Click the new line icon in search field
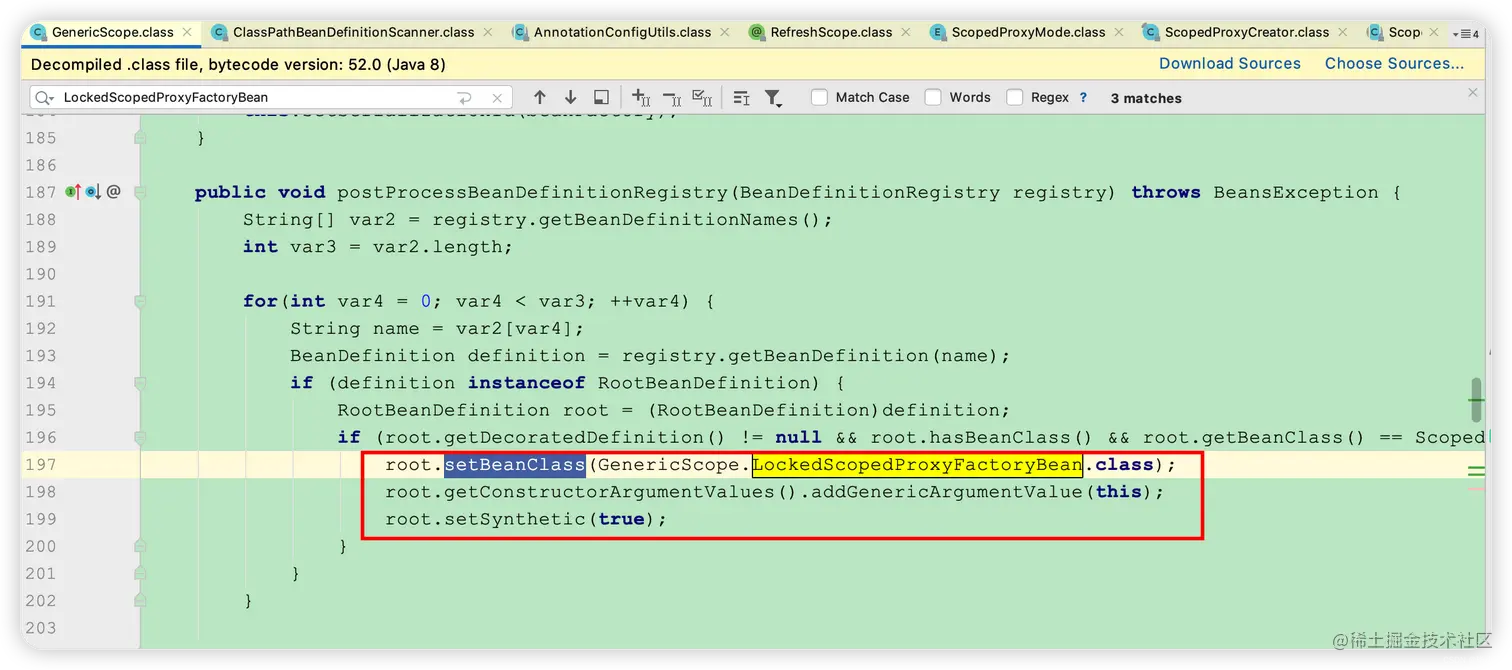 [464, 97]
